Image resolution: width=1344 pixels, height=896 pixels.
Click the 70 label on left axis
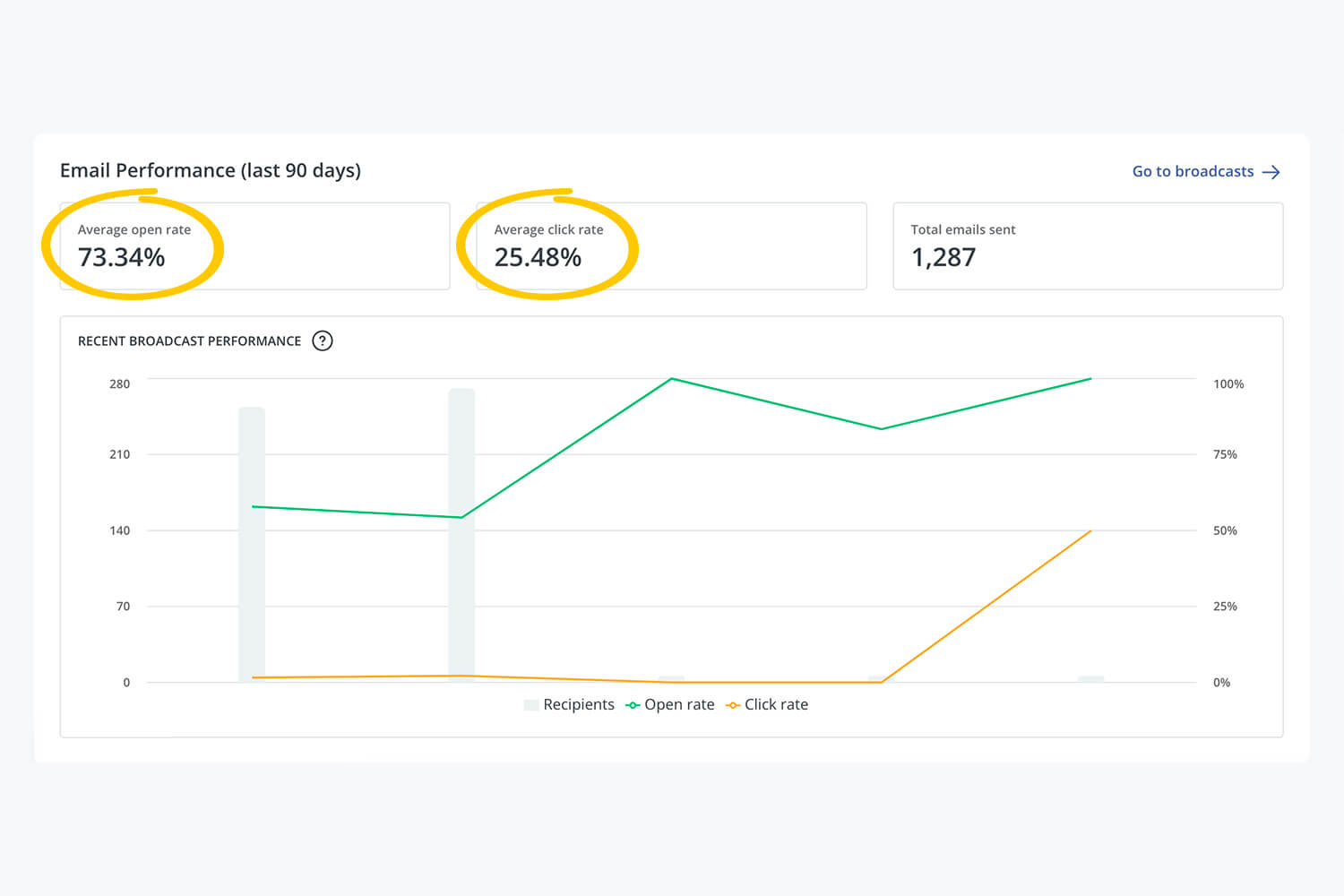coord(124,607)
